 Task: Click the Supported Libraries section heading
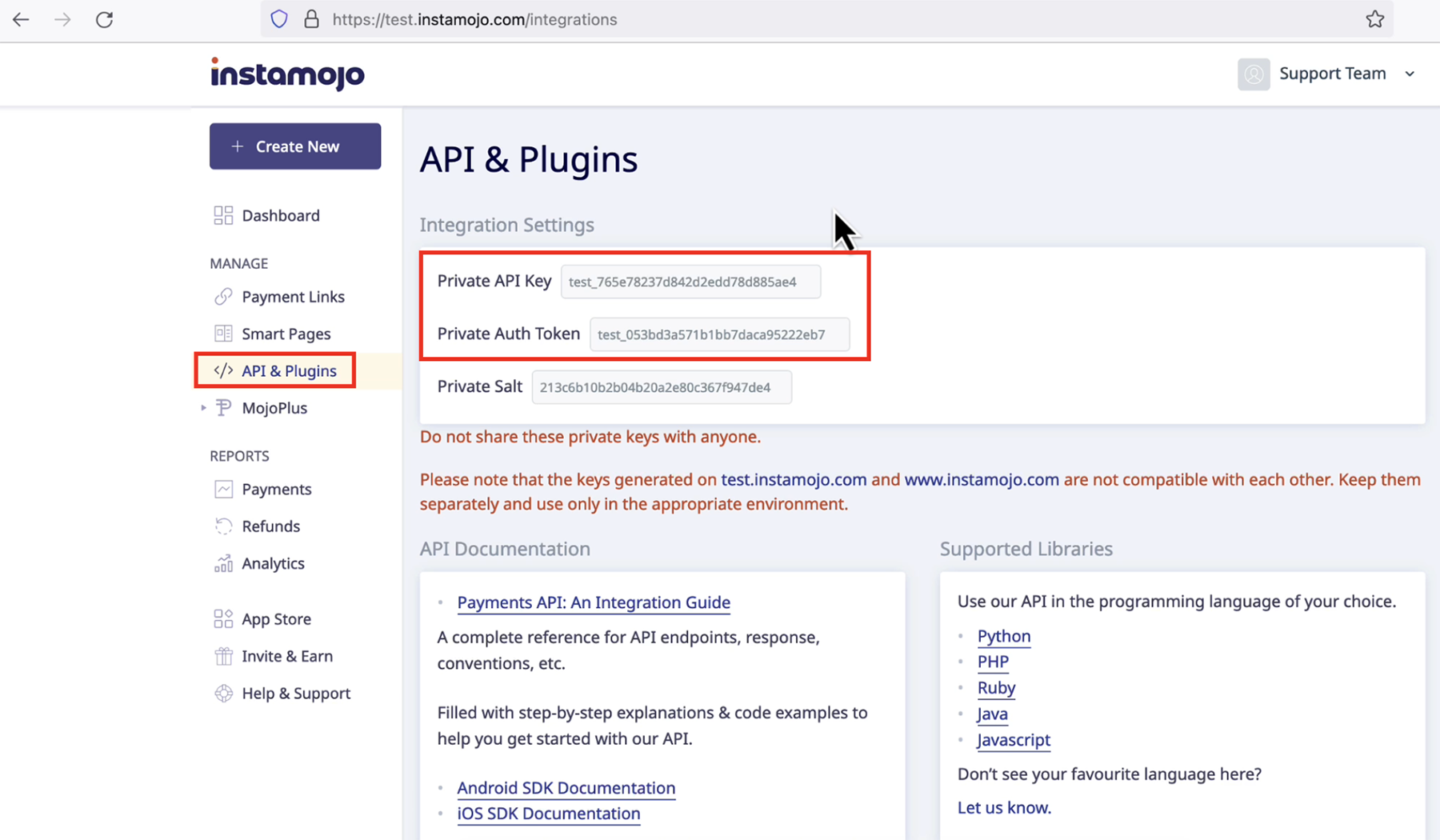(1026, 549)
